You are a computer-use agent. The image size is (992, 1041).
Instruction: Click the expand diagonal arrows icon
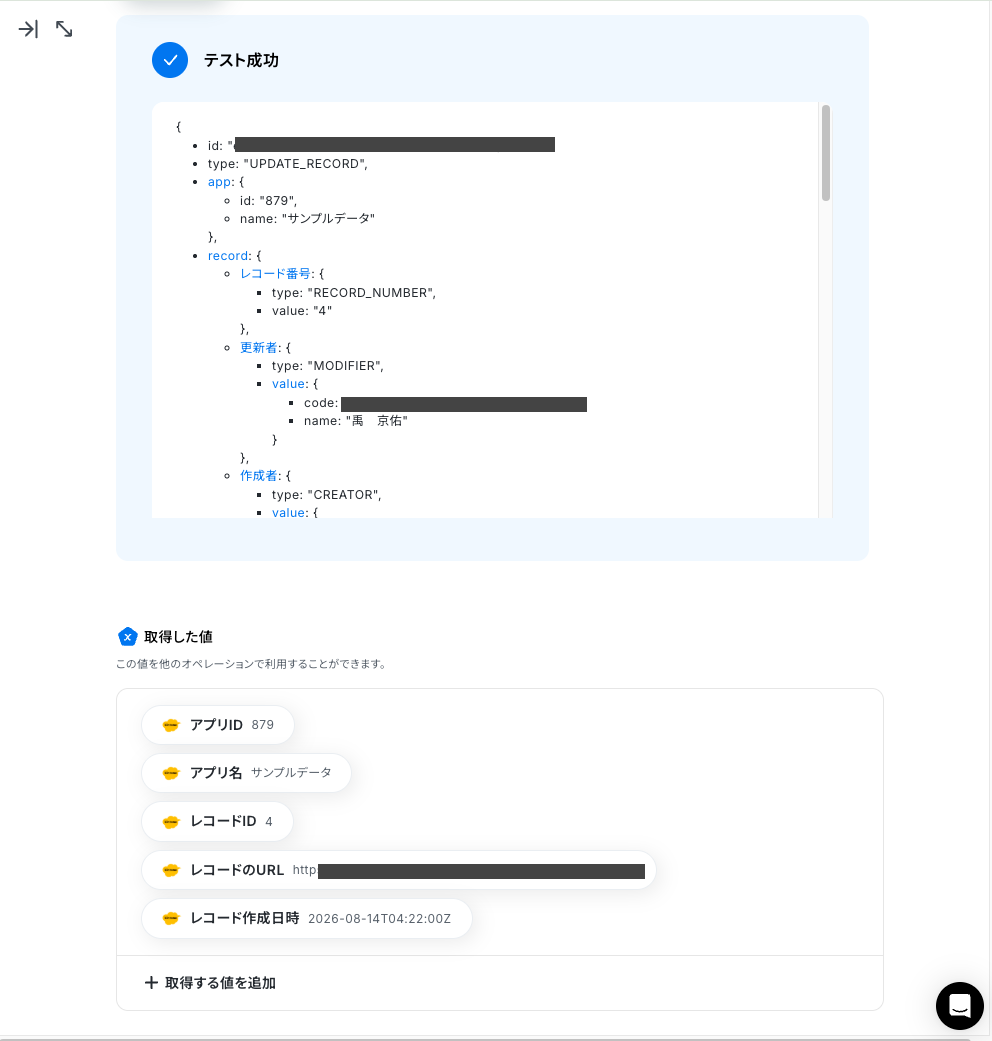(x=64, y=29)
